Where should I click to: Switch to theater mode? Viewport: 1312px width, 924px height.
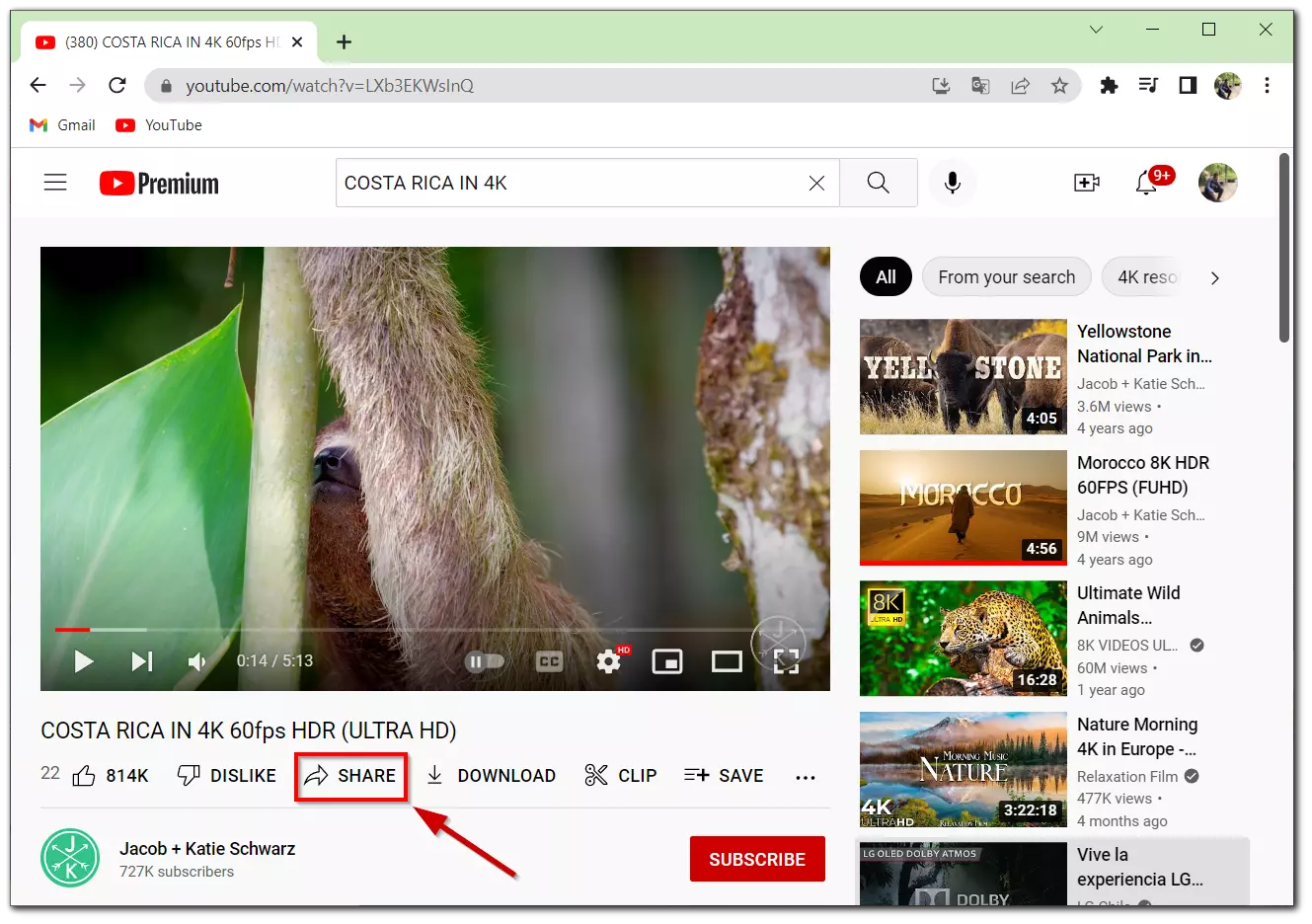click(727, 661)
